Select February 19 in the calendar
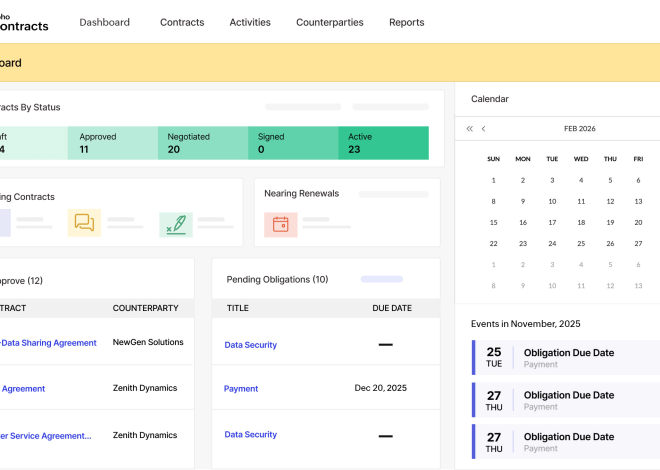This screenshot has height=470, width=660. tap(610, 223)
